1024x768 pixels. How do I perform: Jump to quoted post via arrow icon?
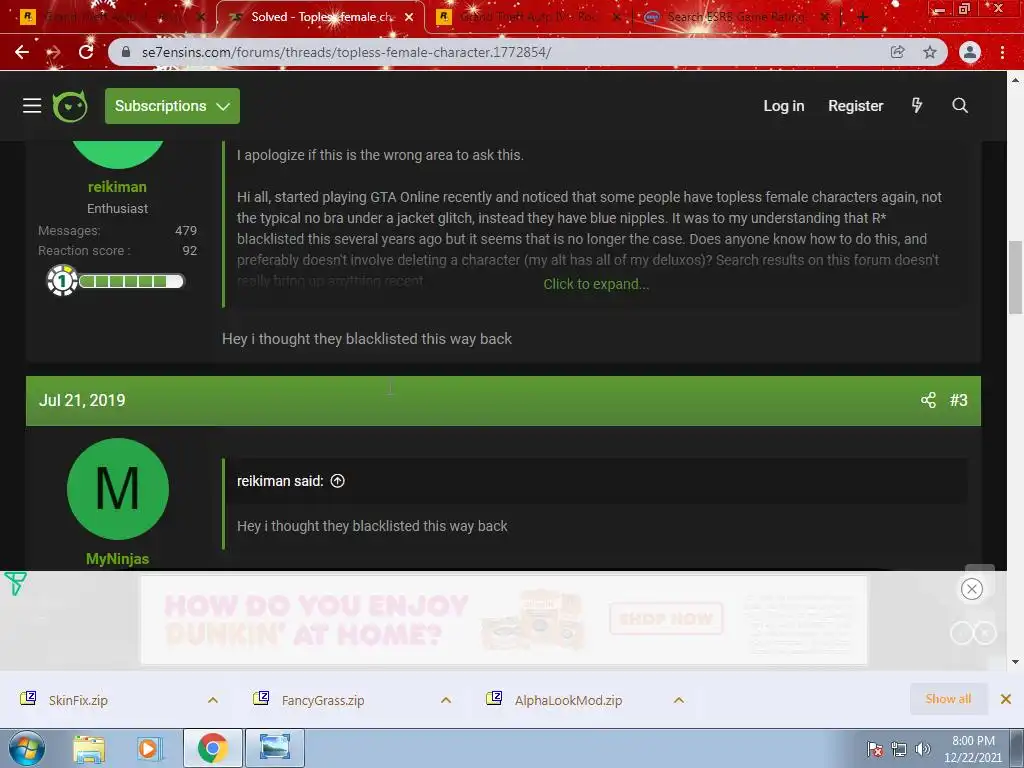coord(338,481)
